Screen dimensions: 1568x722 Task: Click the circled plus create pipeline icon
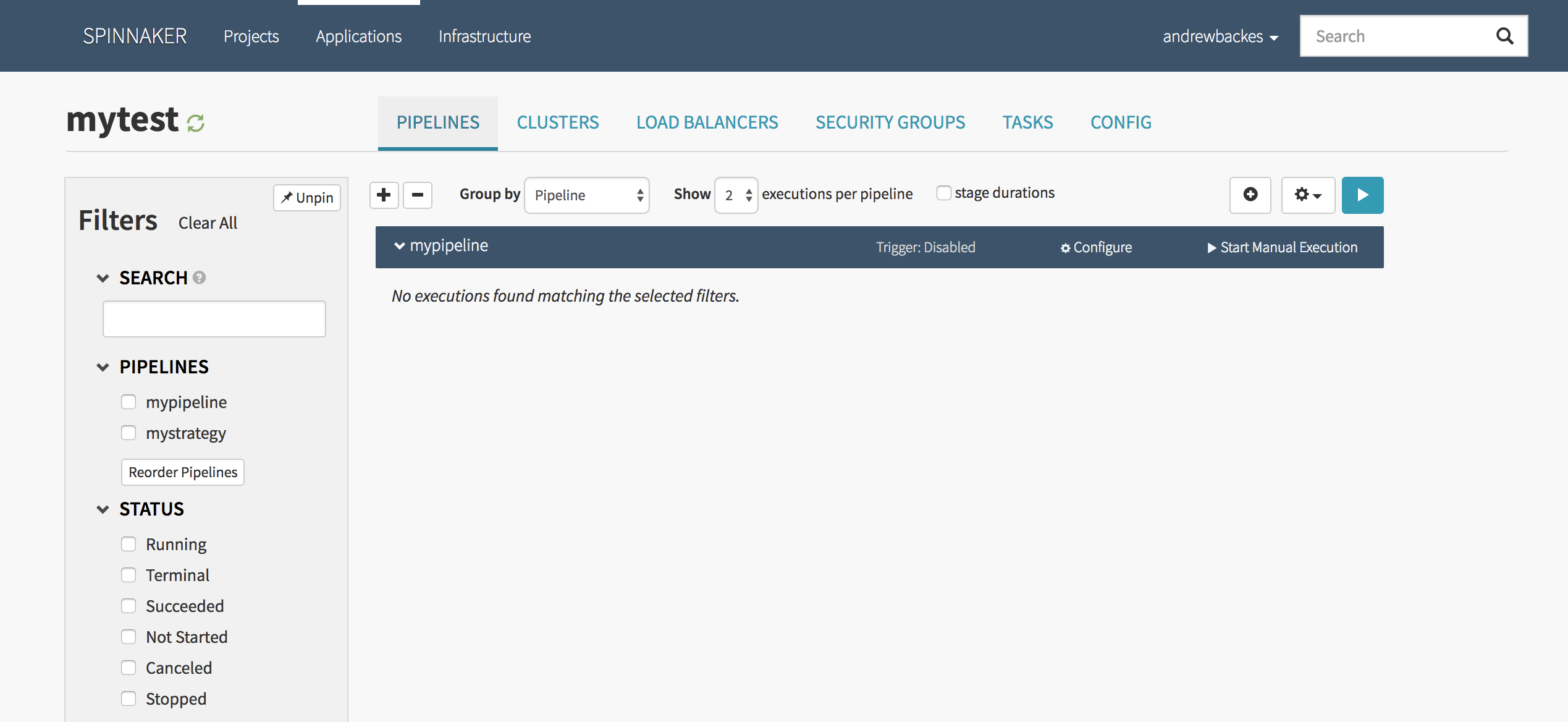[1250, 195]
